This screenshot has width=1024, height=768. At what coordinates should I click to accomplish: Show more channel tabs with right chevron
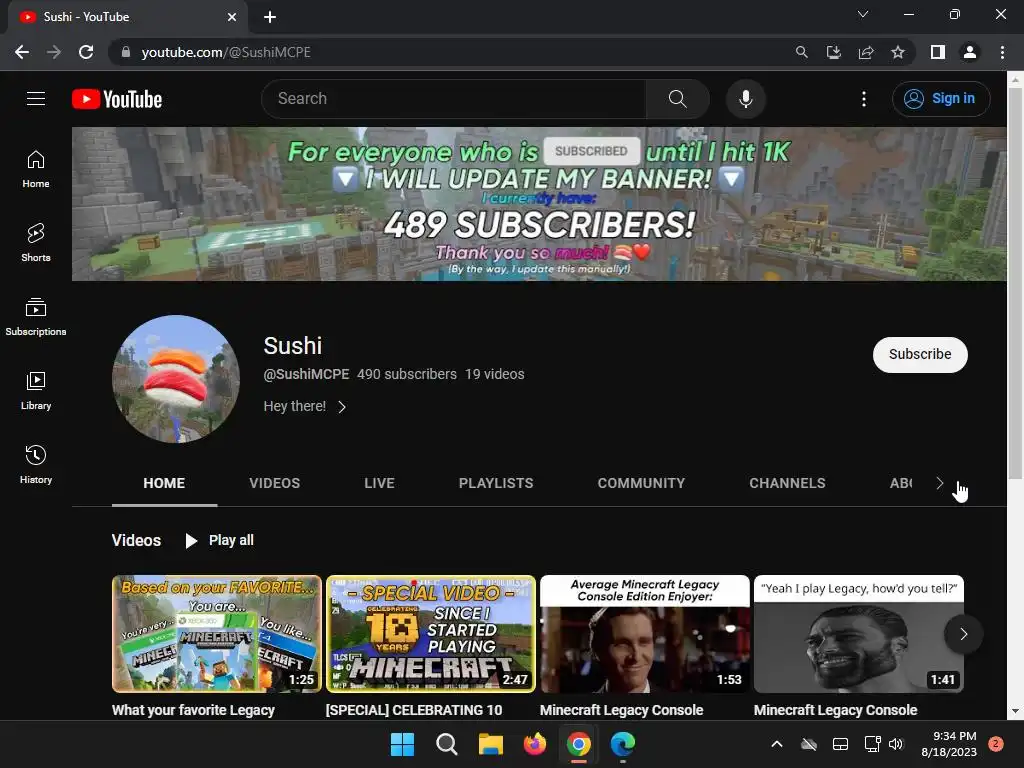point(939,483)
